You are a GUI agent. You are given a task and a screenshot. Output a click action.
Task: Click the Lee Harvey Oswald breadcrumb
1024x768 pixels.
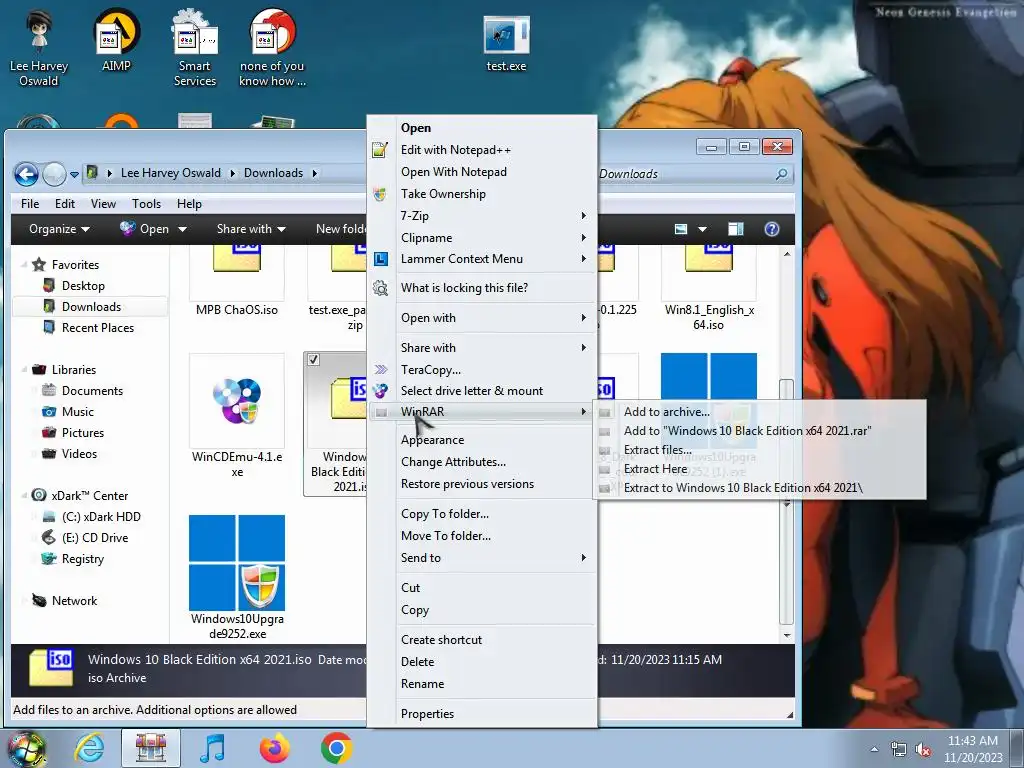click(170, 173)
